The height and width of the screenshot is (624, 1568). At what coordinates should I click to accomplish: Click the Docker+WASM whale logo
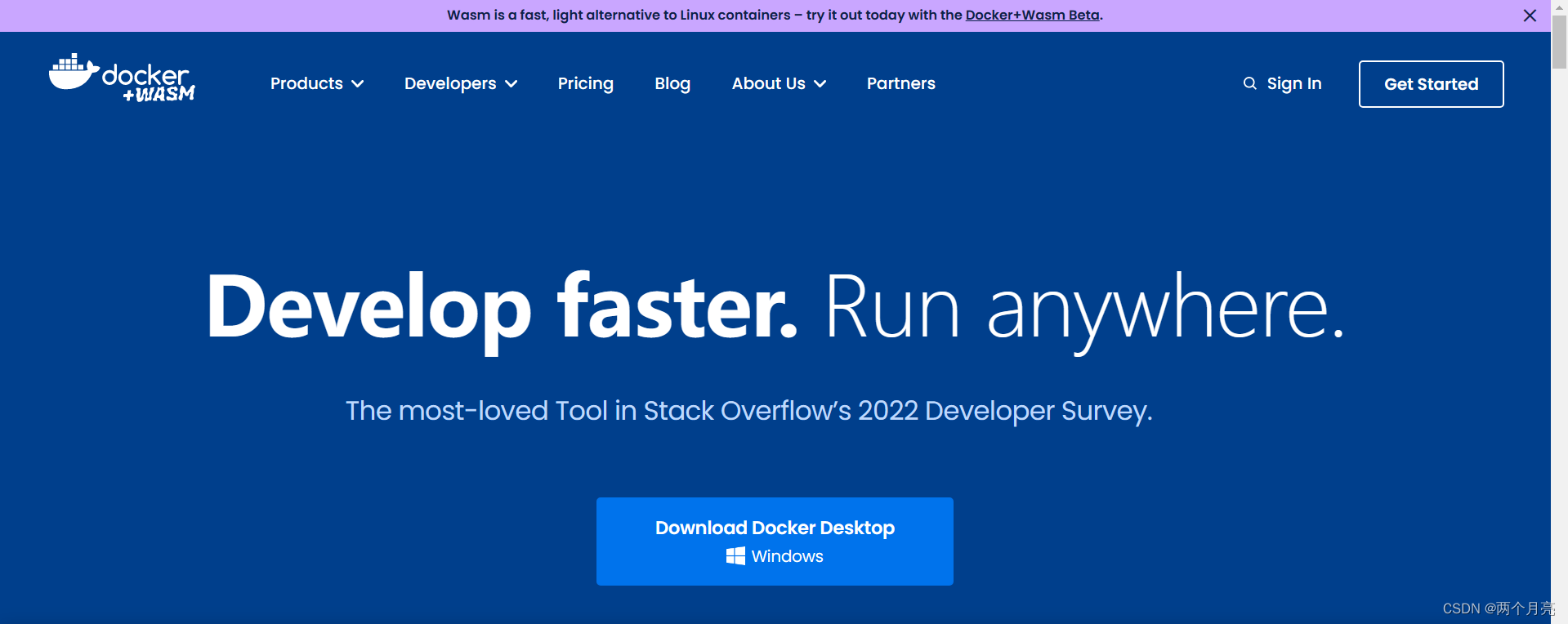(x=122, y=78)
